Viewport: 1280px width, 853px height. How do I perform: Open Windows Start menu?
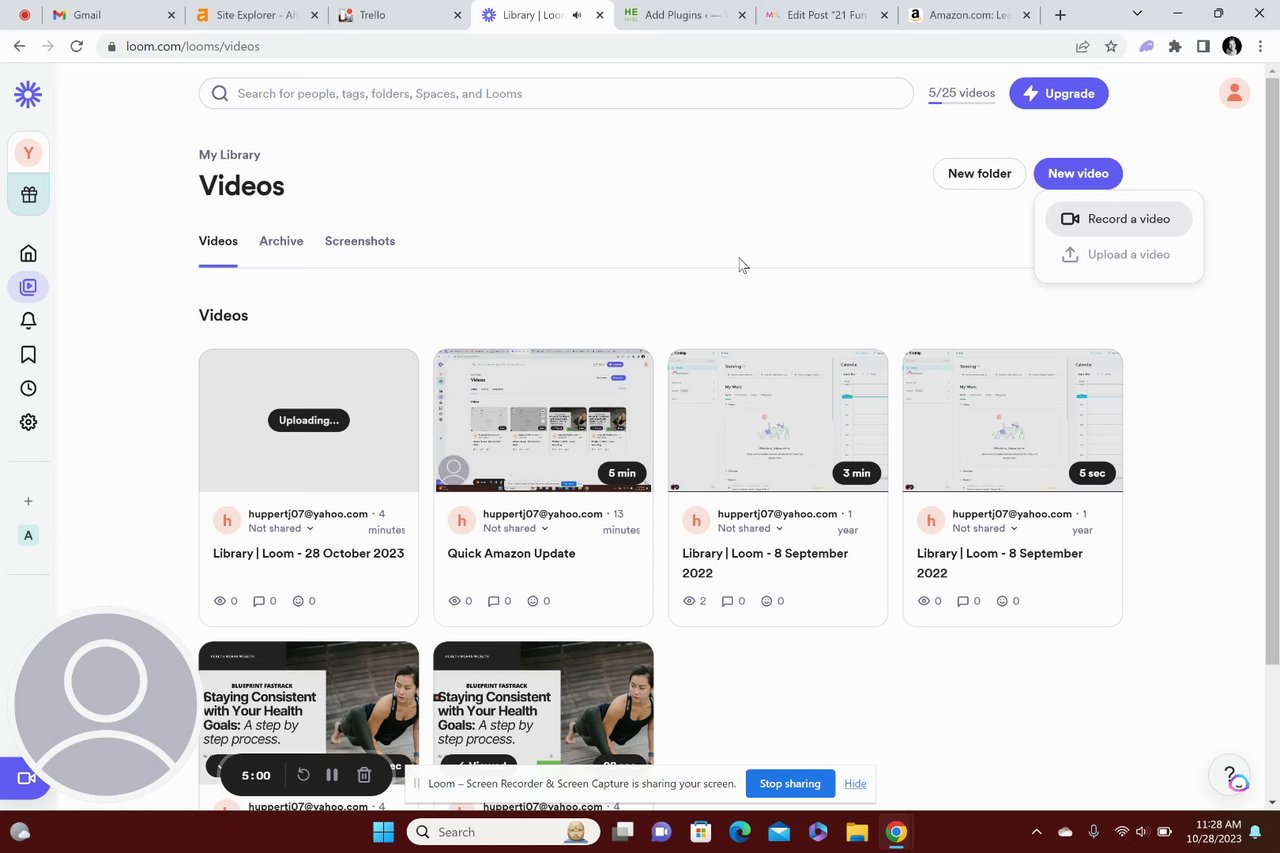384,832
